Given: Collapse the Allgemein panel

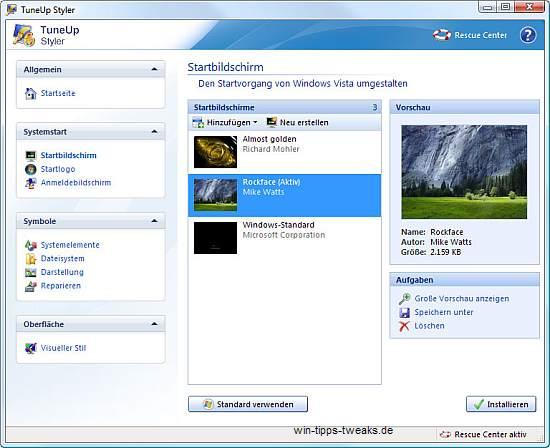Looking at the screenshot, I should click(x=154, y=69).
